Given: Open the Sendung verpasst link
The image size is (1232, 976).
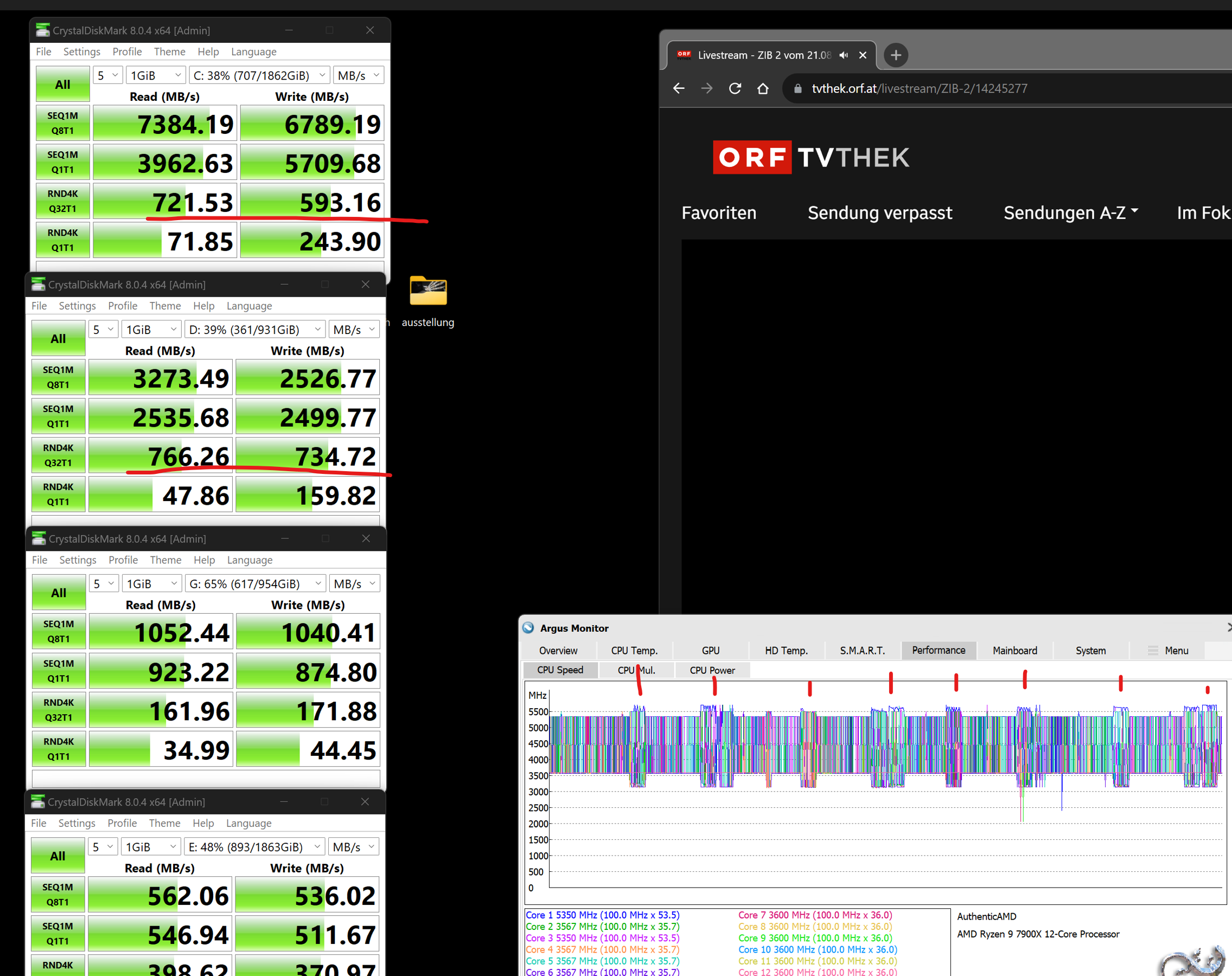Looking at the screenshot, I should point(879,213).
